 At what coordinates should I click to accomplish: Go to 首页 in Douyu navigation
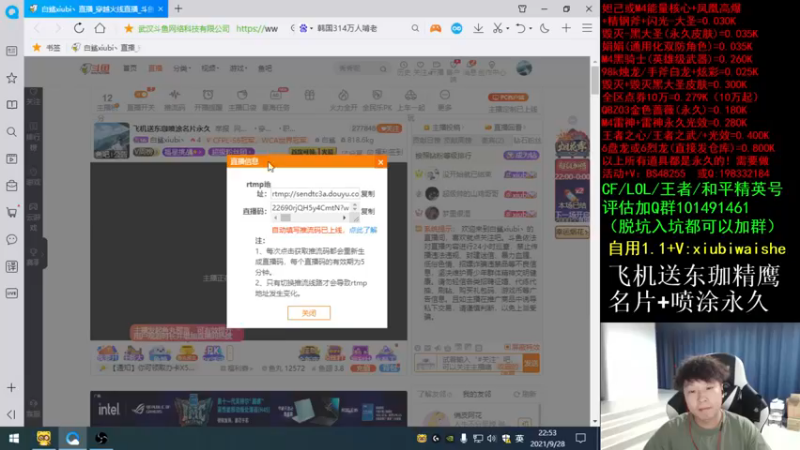[130, 68]
